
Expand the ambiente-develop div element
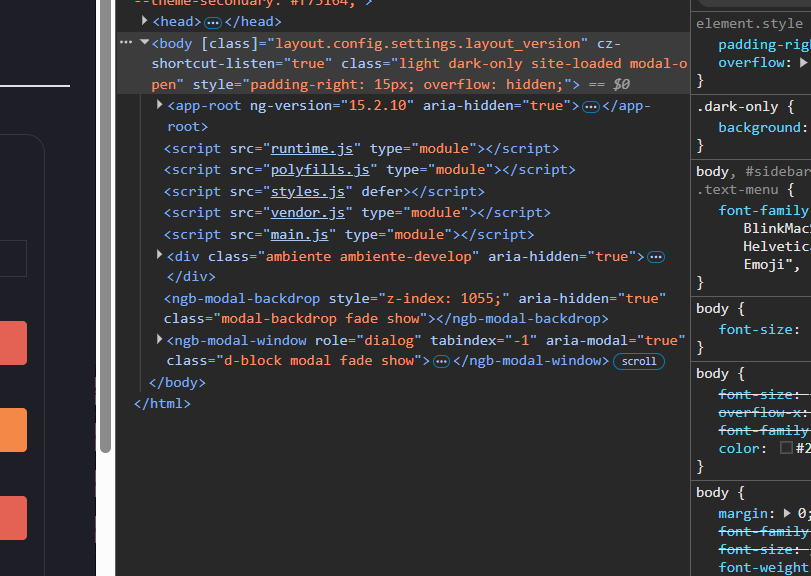[160, 256]
